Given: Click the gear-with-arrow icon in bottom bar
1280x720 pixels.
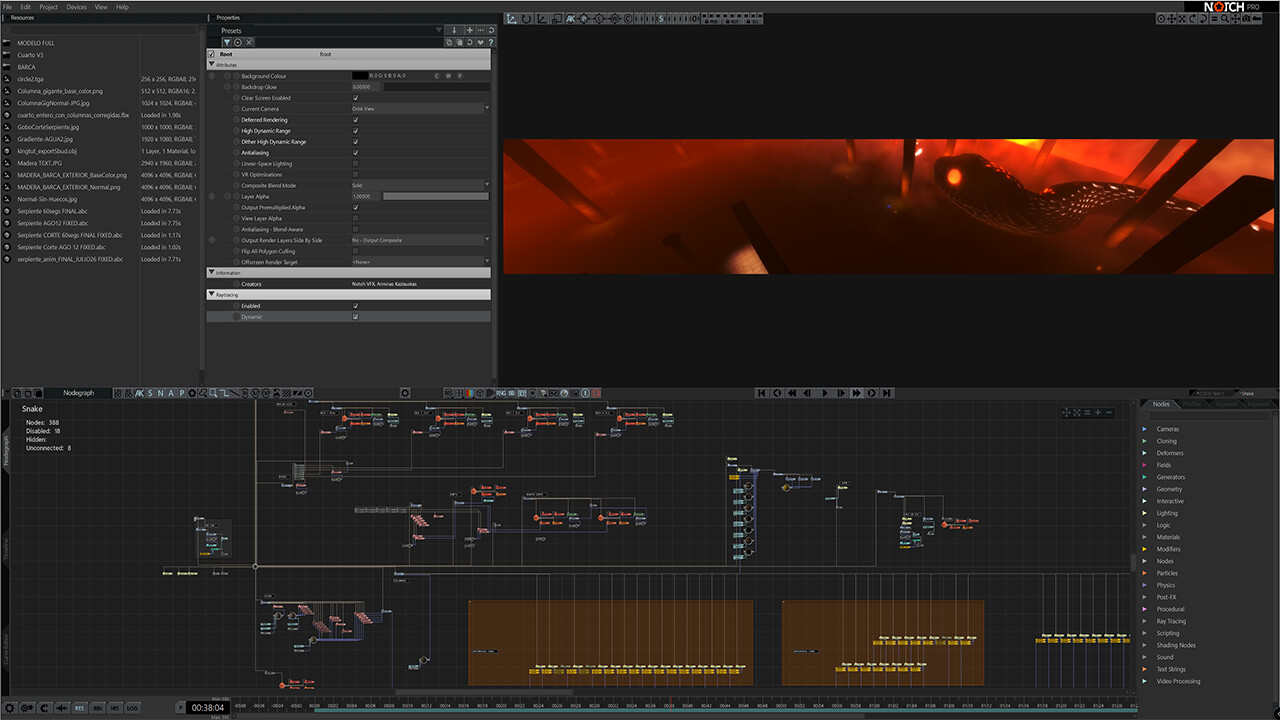Looking at the screenshot, I should [x=27, y=708].
